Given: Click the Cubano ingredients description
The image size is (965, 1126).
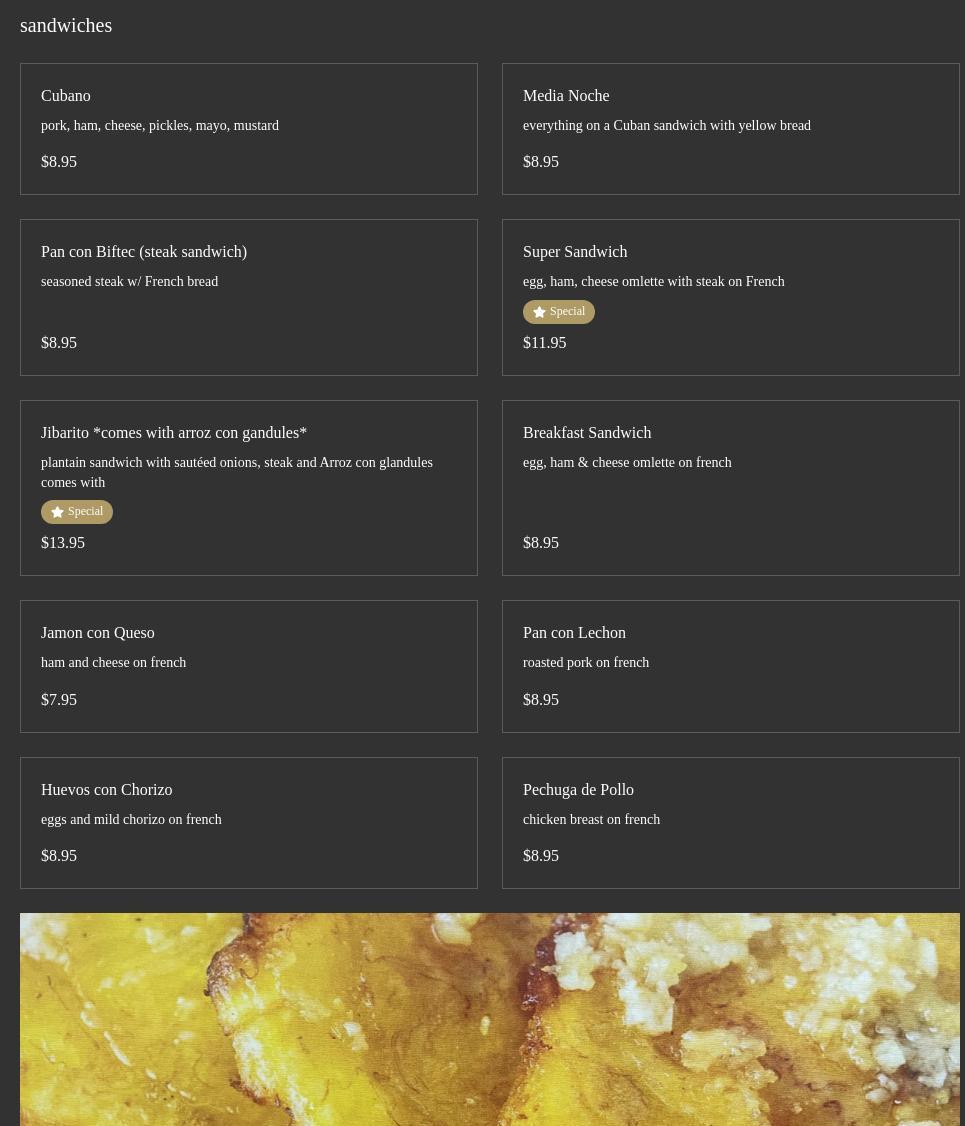Looking at the screenshot, I should (160, 126).
